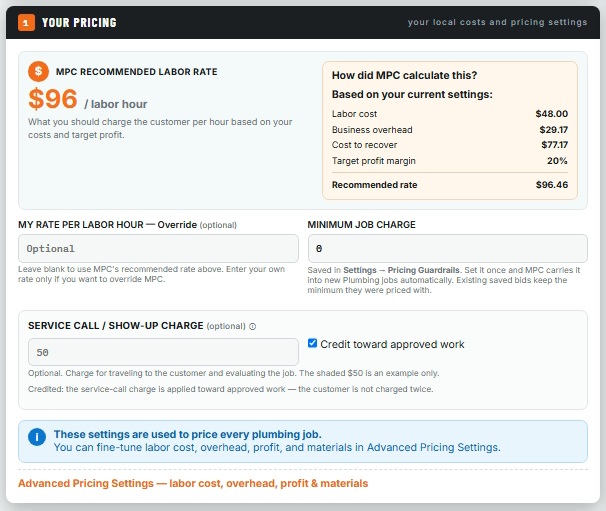606x511 pixels.
Task: Expand Advanced Pricing Settings section
Action: click(193, 483)
